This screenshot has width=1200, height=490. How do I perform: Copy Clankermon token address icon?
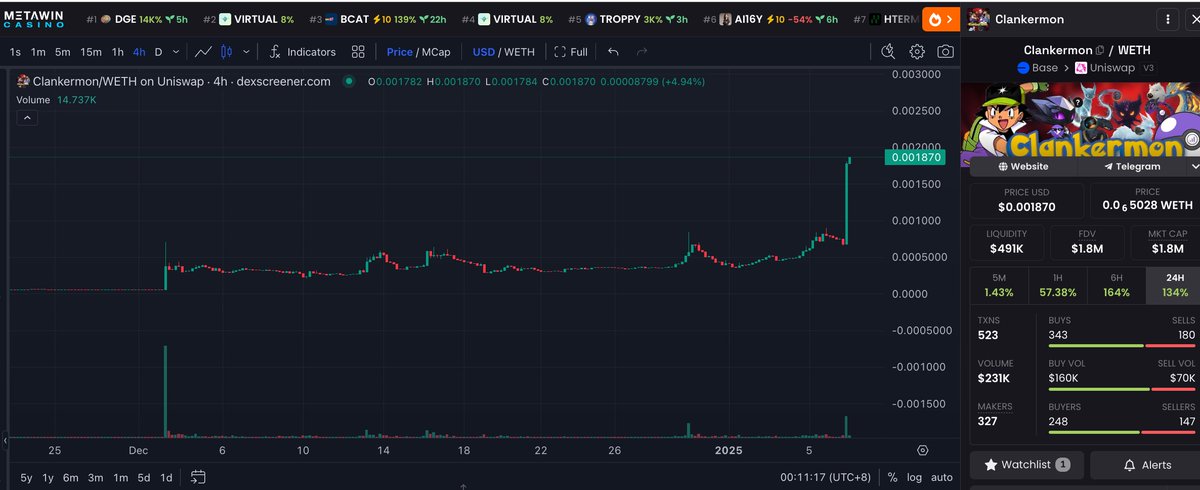(x=1099, y=50)
